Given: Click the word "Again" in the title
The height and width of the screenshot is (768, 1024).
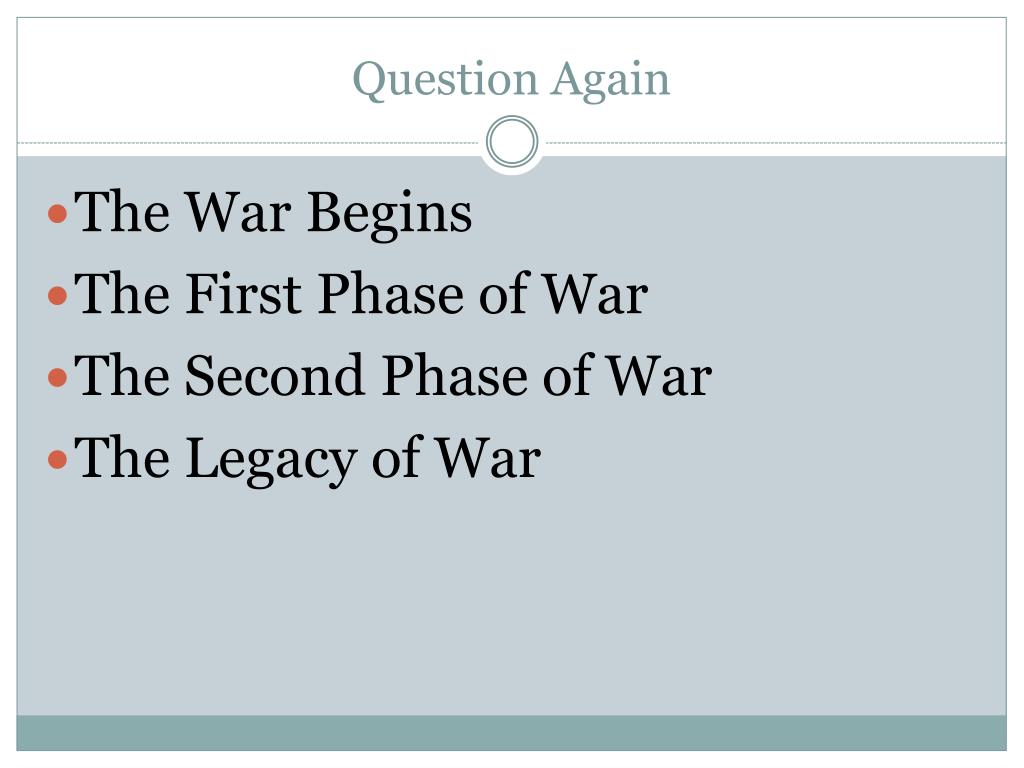Looking at the screenshot, I should 611,81.
